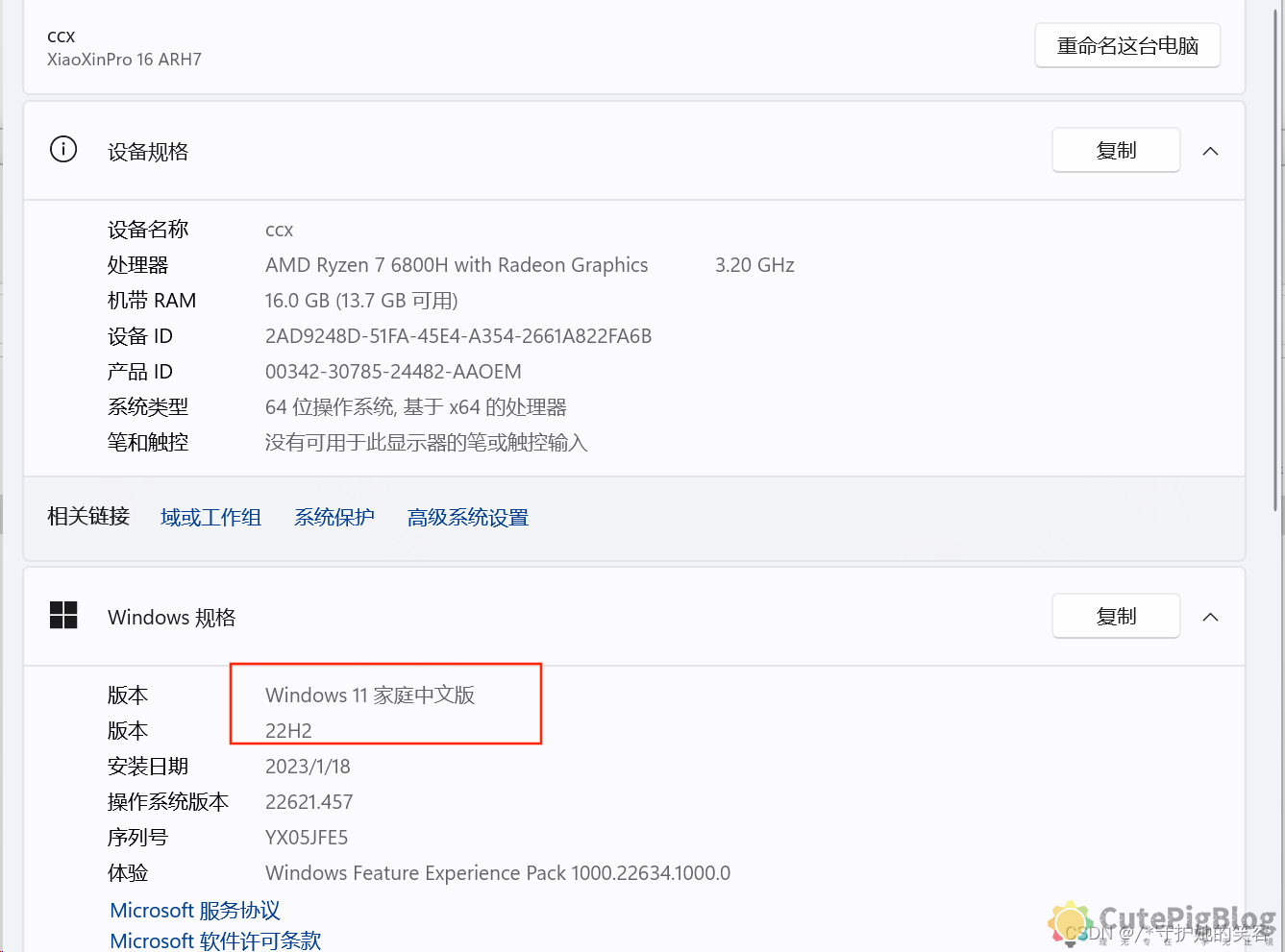1285x952 pixels.
Task: Open the 高级系统设置 link
Action: 467,517
